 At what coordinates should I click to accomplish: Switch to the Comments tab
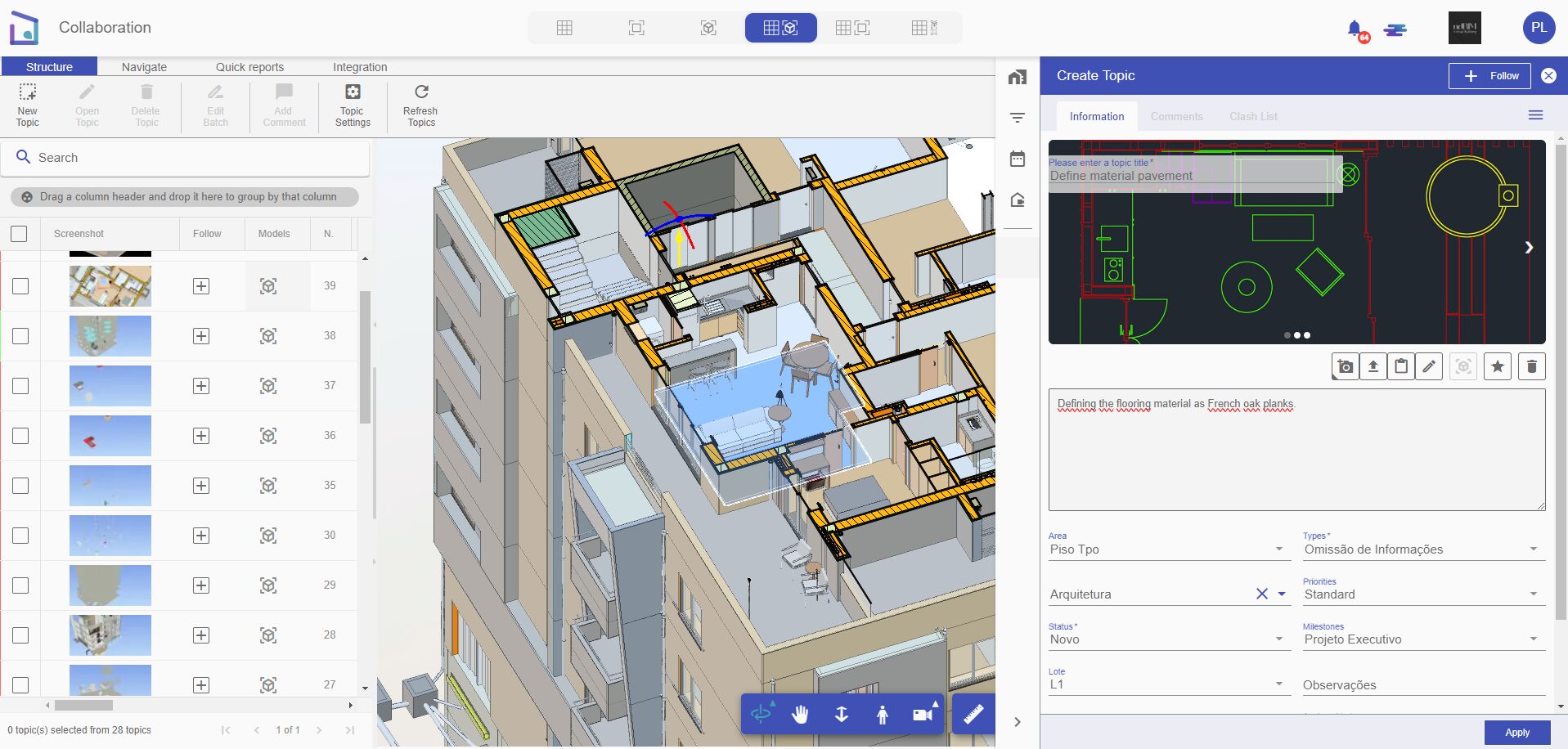click(1176, 116)
